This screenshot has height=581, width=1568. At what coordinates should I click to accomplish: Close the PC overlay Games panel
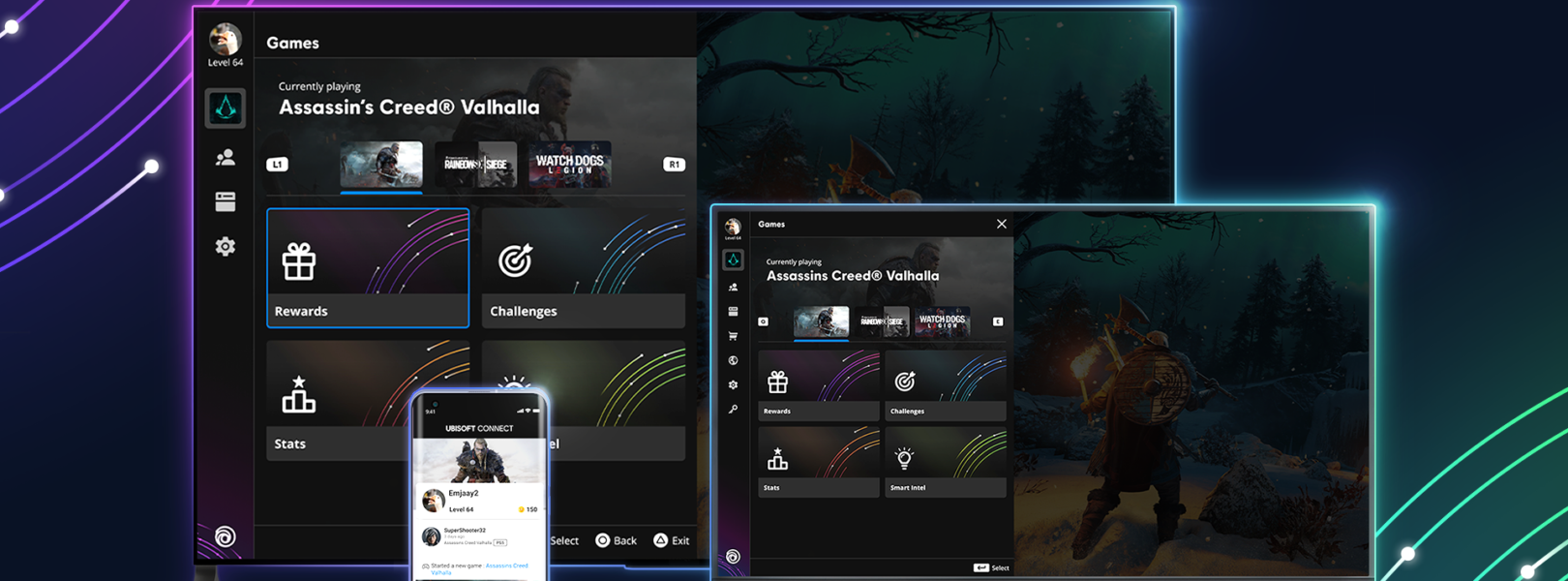pyautogui.click(x=1002, y=224)
